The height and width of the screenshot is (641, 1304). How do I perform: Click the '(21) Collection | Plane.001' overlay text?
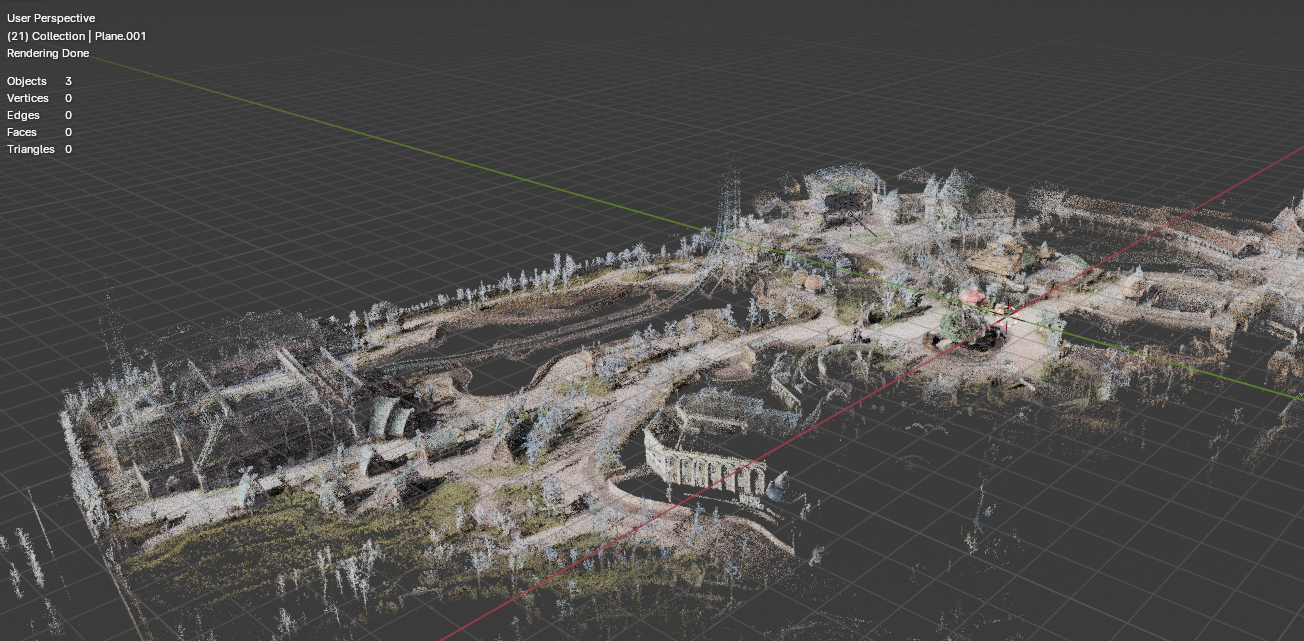point(77,36)
